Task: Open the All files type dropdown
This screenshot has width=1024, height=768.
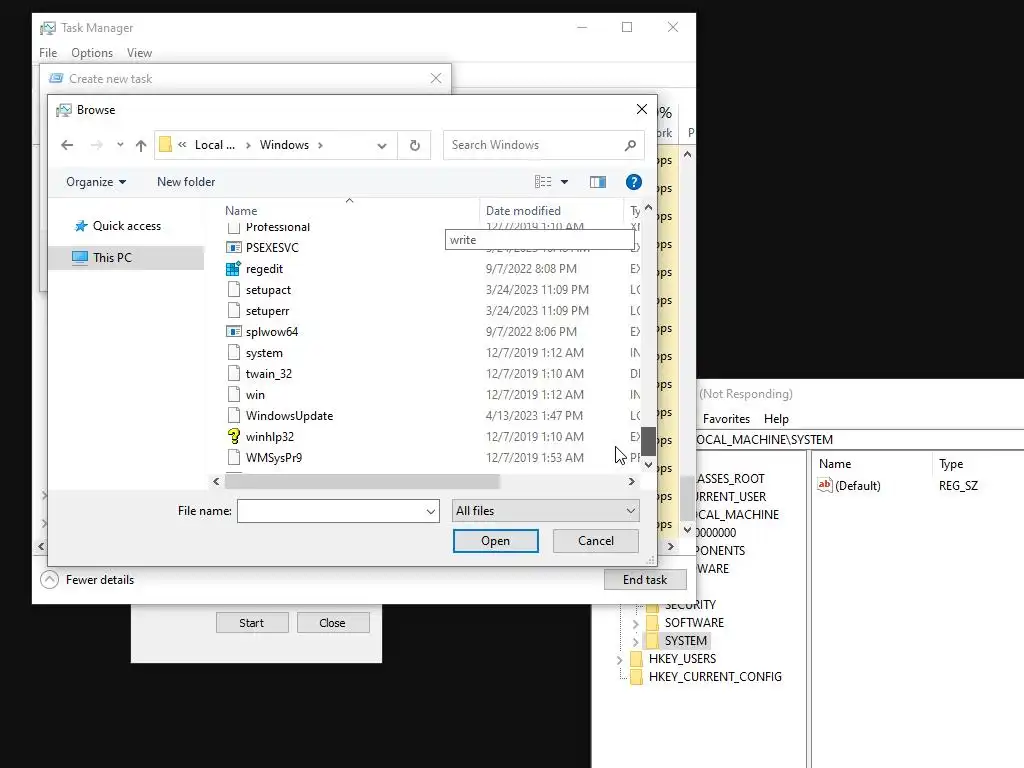Action: point(545,511)
